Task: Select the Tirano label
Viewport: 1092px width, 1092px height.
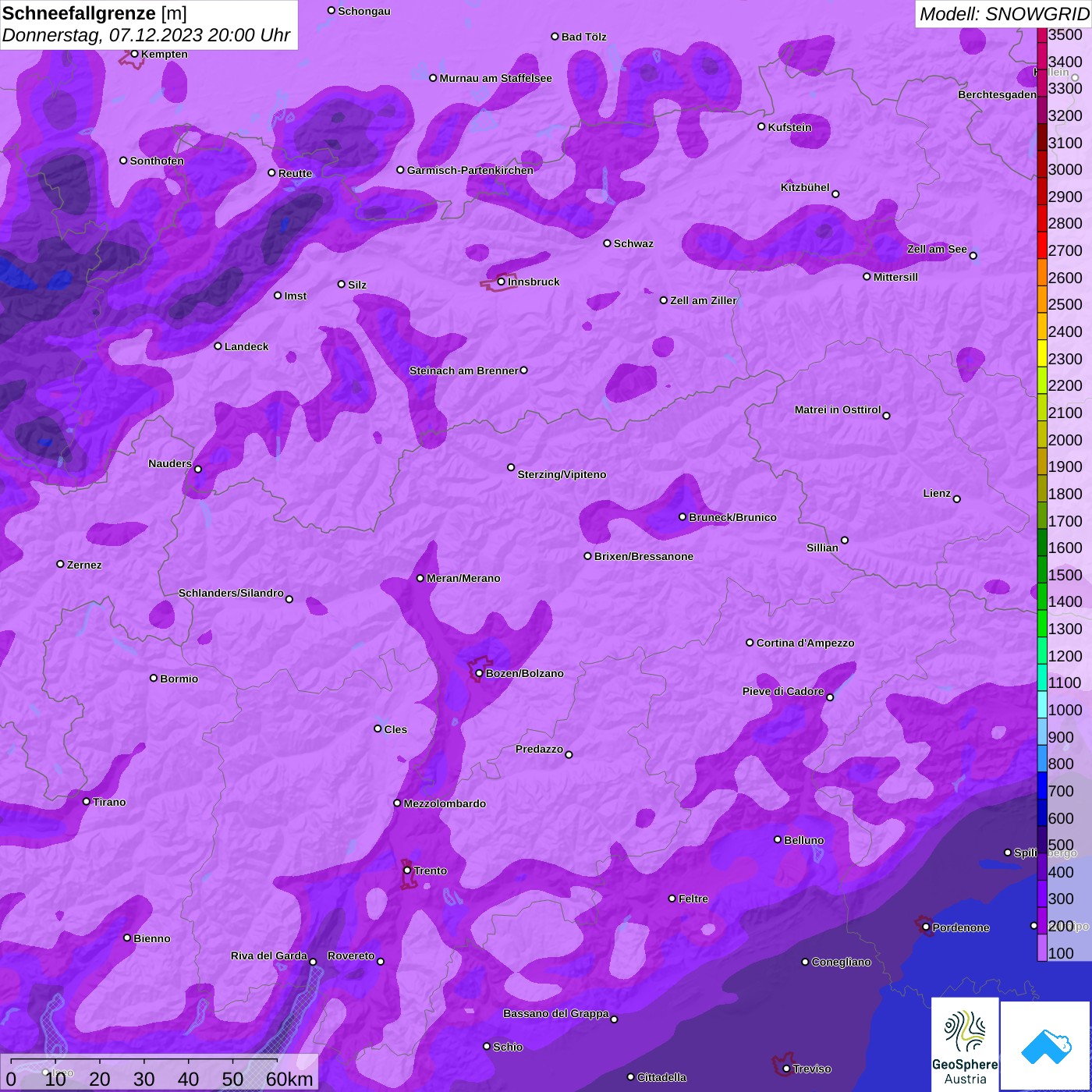Action: point(109,802)
